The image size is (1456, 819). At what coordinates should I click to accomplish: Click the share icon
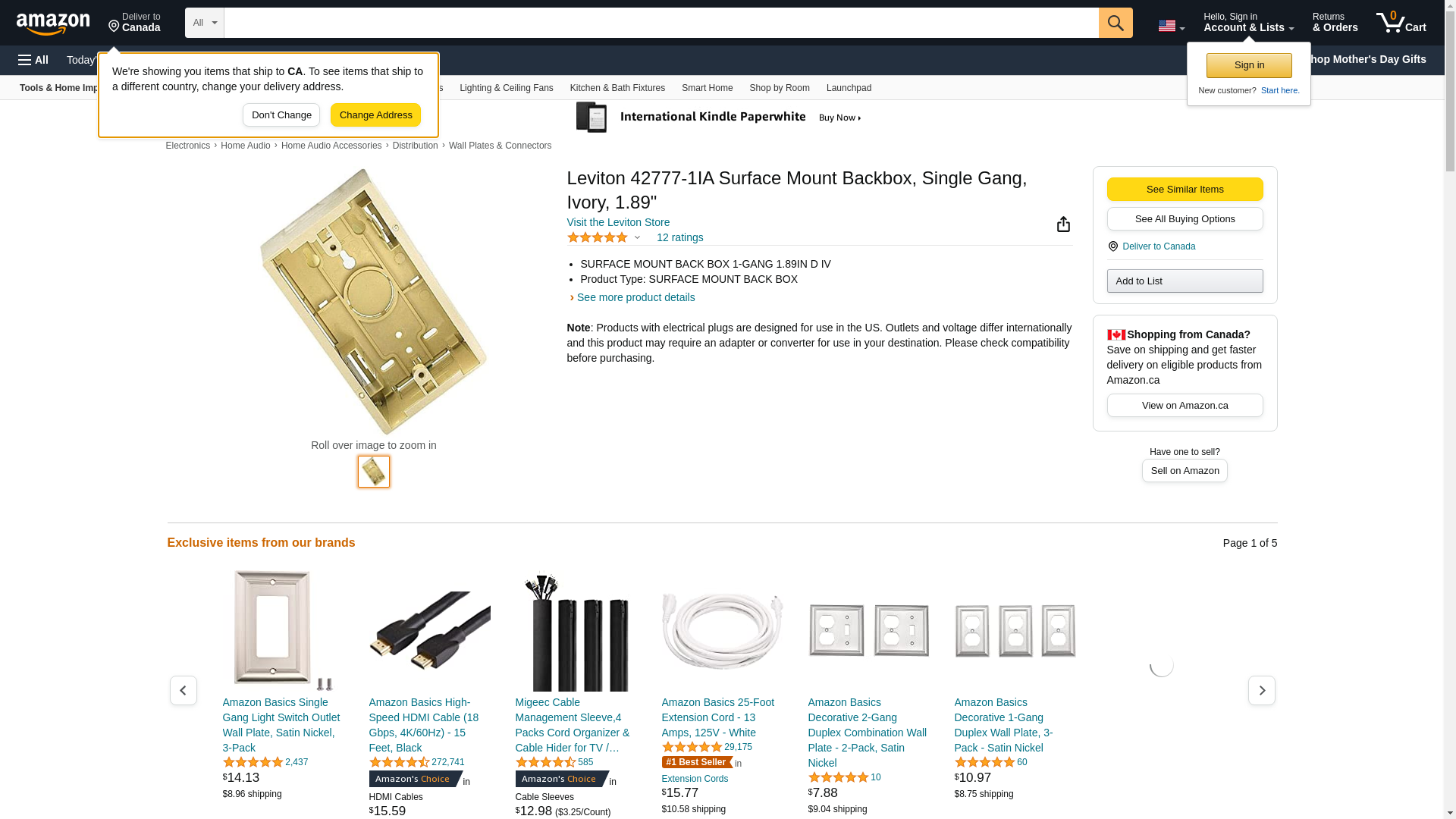(x=1063, y=224)
